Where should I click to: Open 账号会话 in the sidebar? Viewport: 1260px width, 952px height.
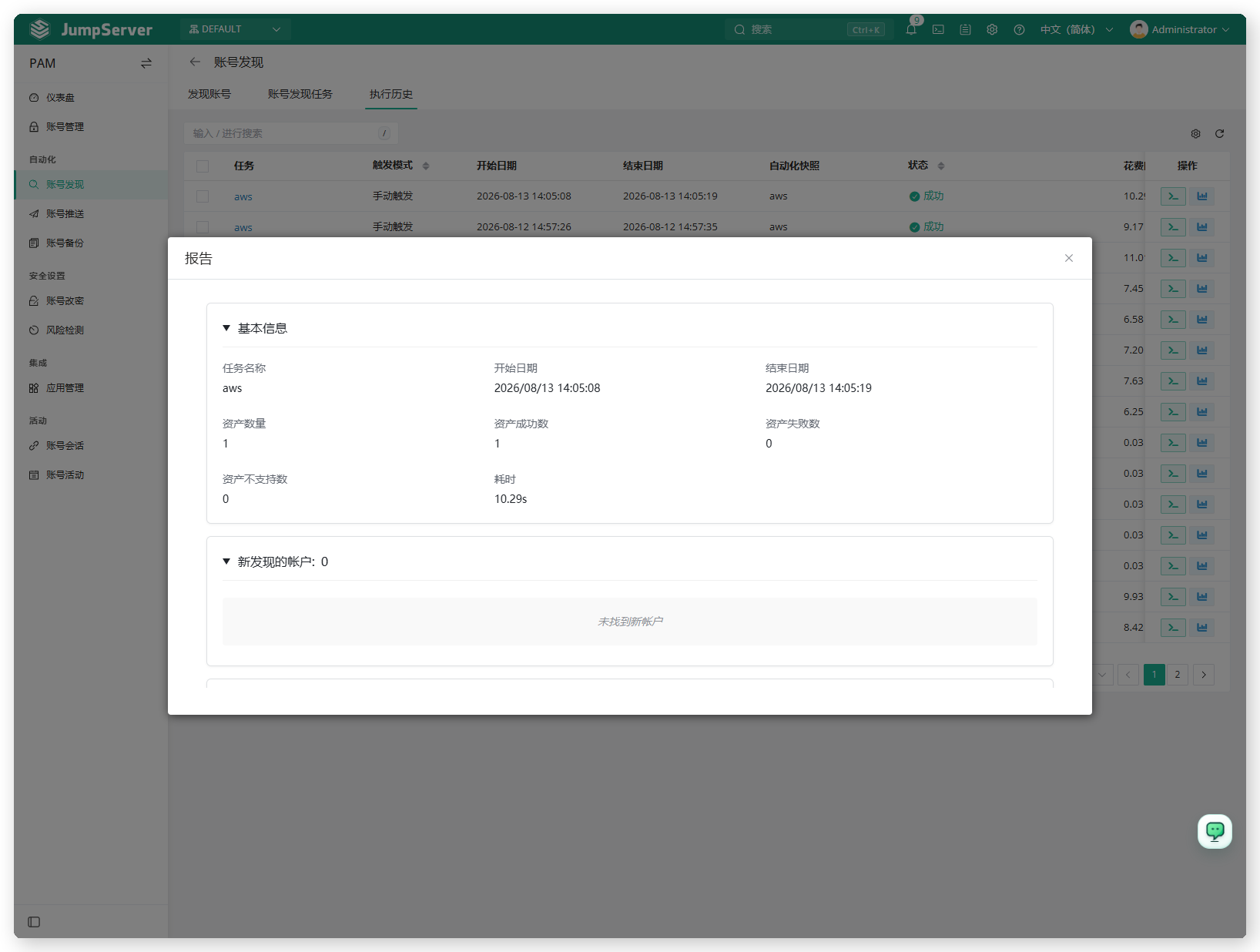91,446
